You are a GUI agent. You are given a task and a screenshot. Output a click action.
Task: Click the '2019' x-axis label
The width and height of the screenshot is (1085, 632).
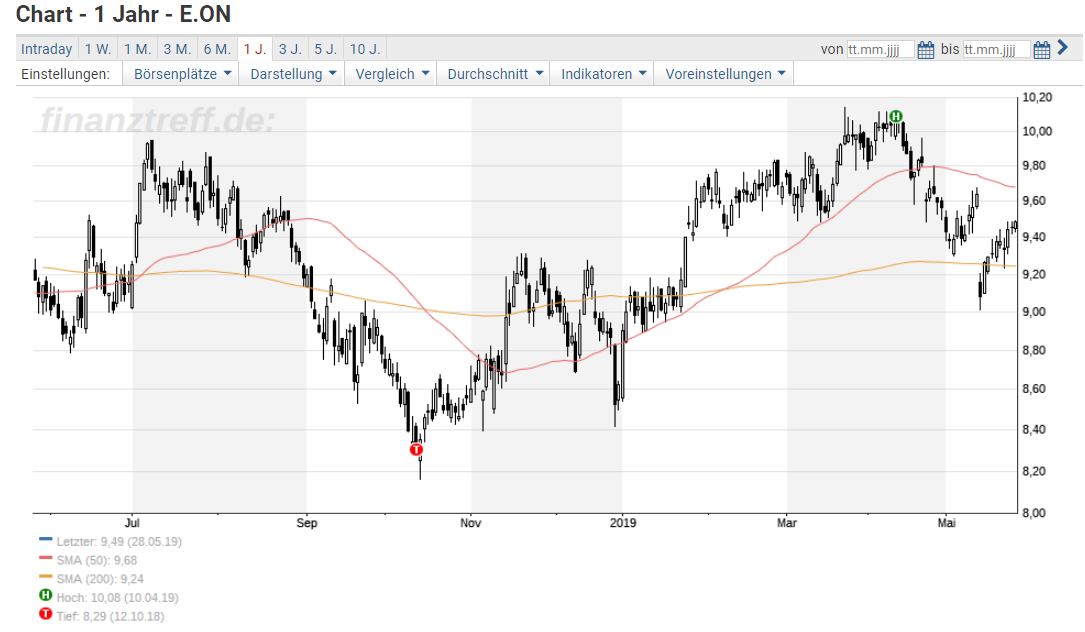coord(623,523)
